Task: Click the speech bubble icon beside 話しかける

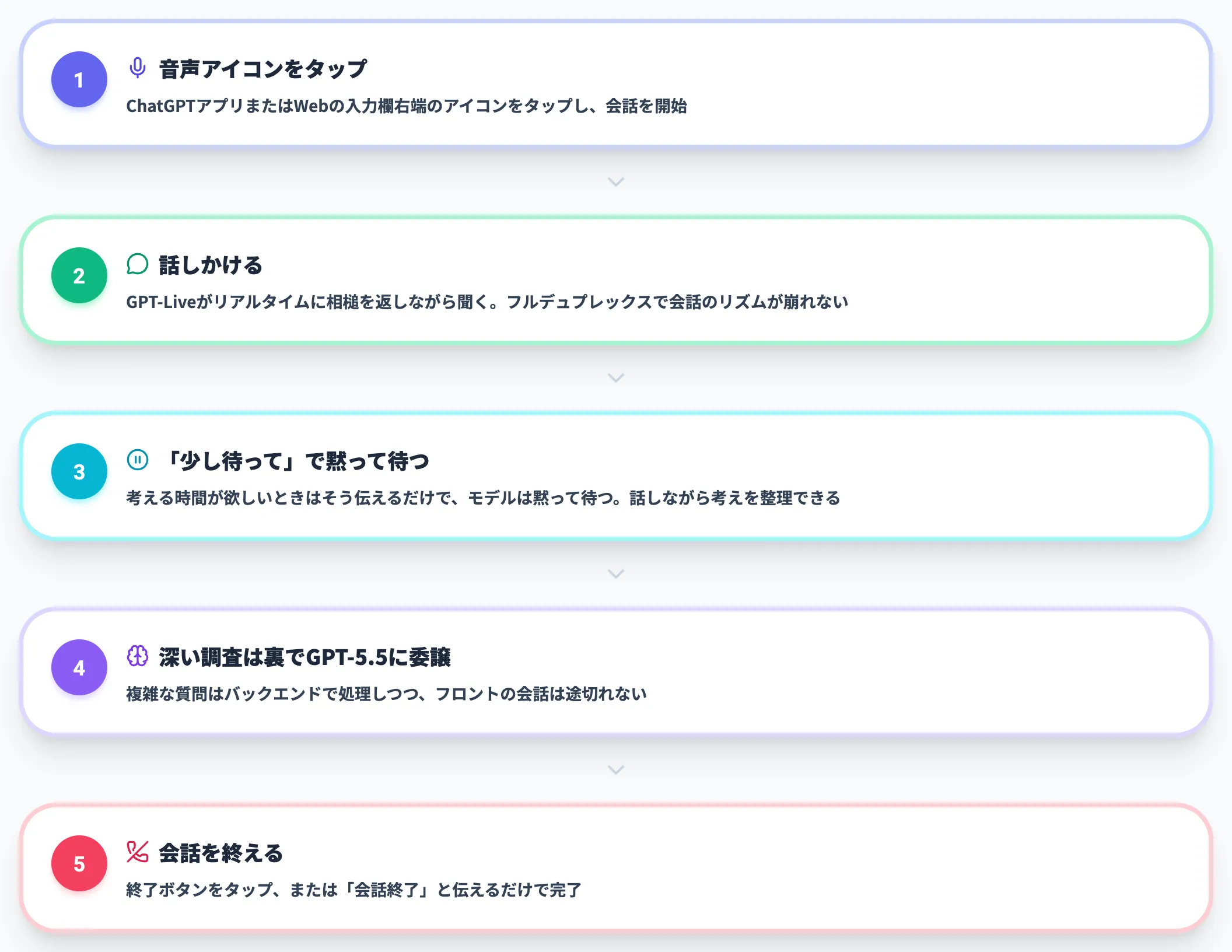Action: (138, 264)
